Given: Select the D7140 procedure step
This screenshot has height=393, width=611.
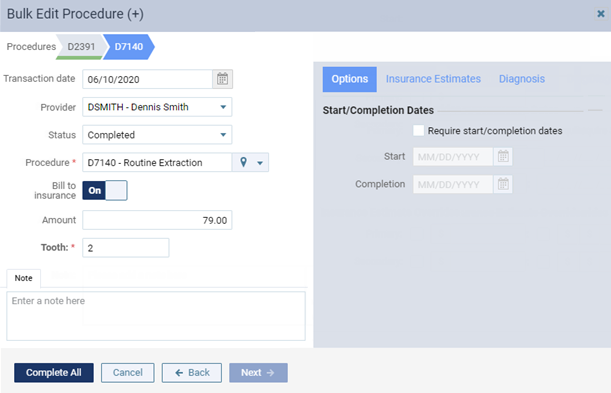Looking at the screenshot, I should coord(129,47).
